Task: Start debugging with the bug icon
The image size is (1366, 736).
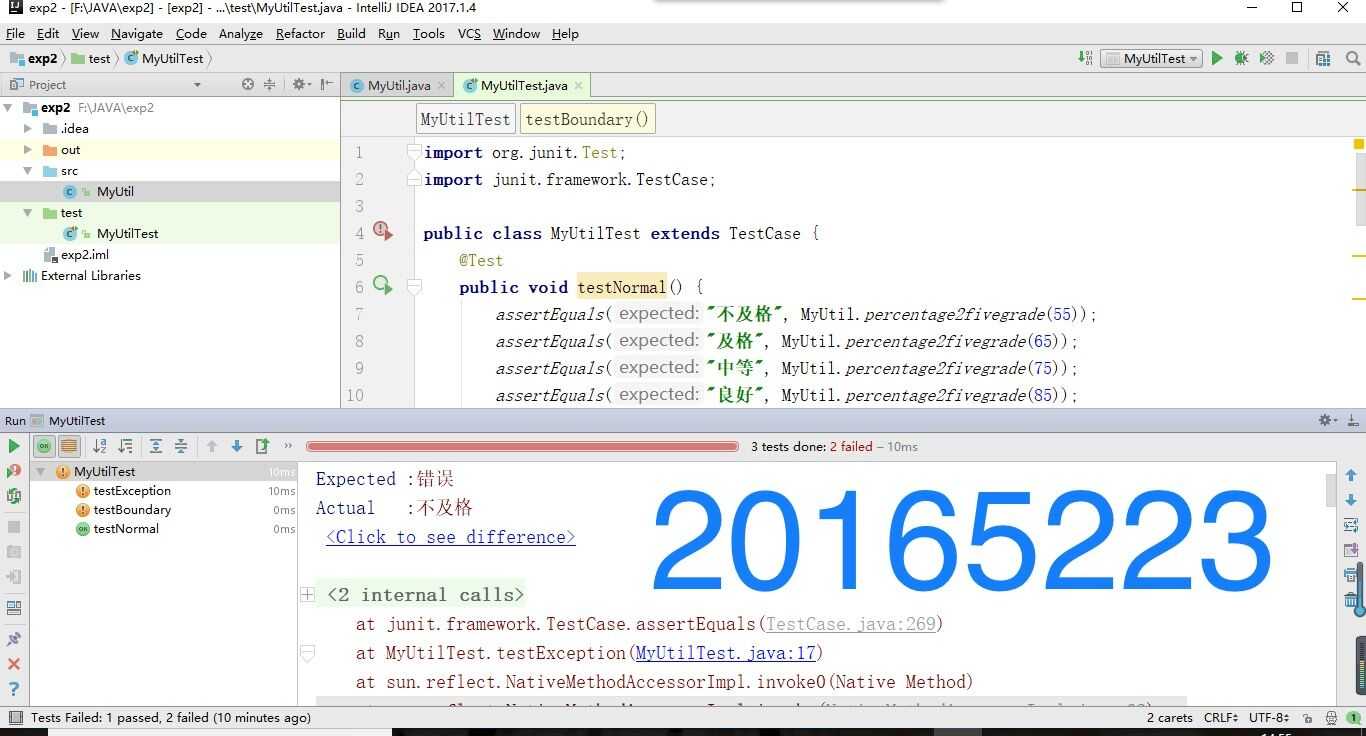Action: click(x=1241, y=59)
